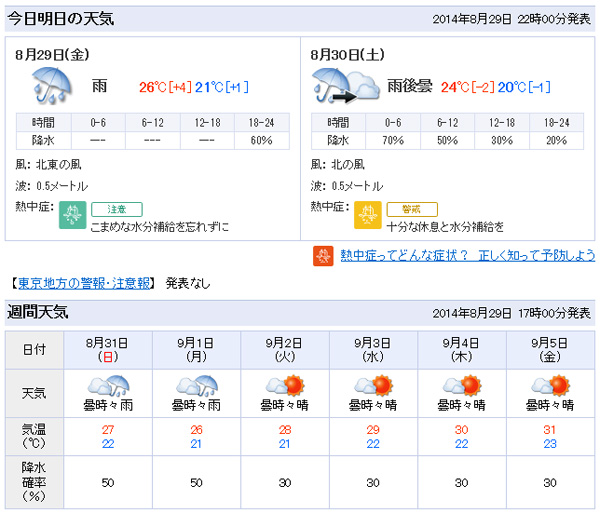The height and width of the screenshot is (513, 600).
Task: Click the orange heatstroke icon beside the link
Action: [x=323, y=256]
